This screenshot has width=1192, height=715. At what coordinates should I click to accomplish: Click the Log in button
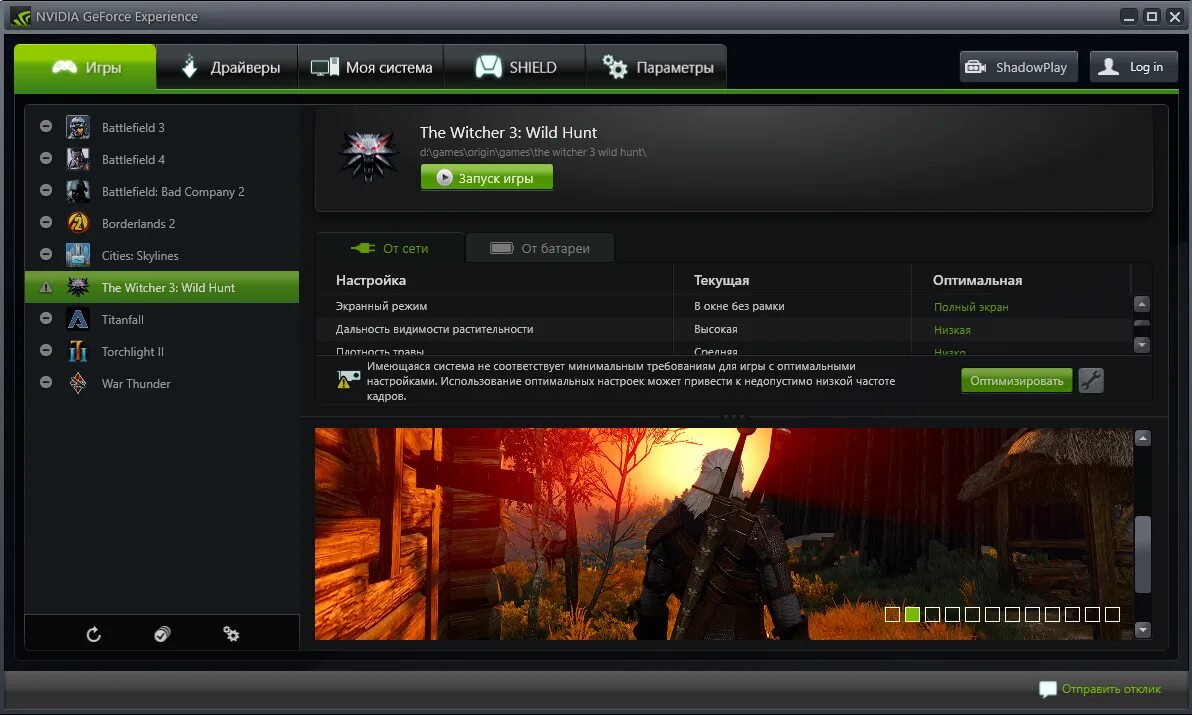click(1133, 67)
